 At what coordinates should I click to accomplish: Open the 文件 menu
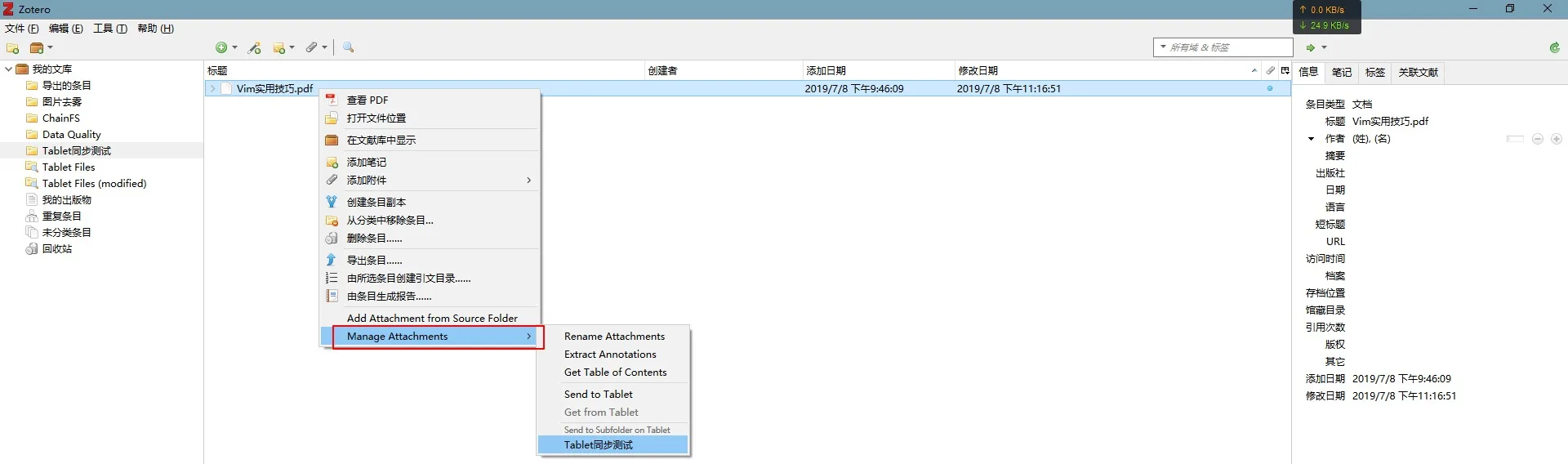[22, 29]
